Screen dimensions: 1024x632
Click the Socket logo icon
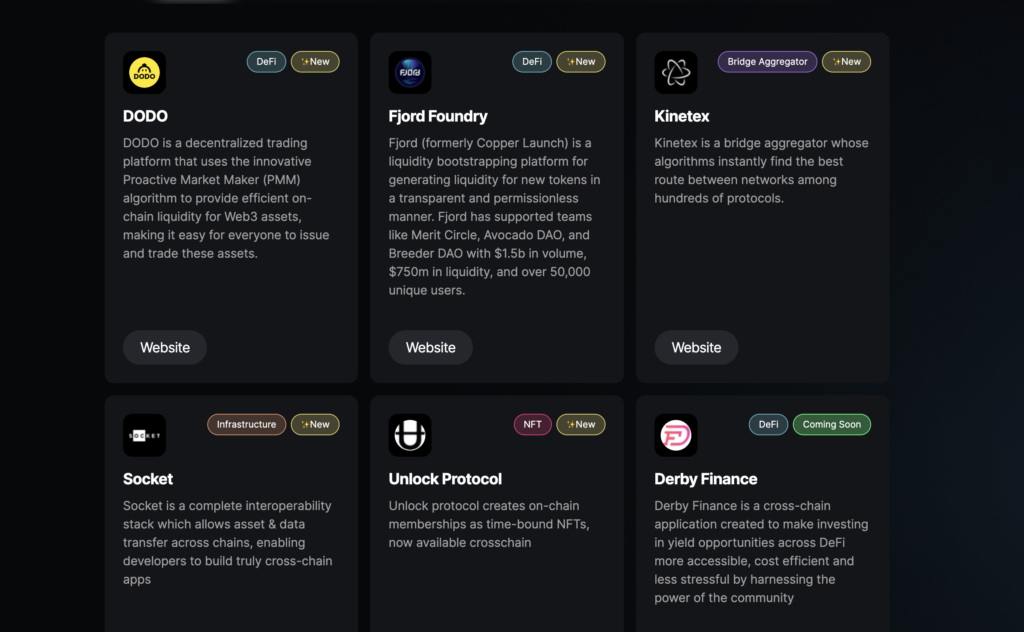click(144, 436)
